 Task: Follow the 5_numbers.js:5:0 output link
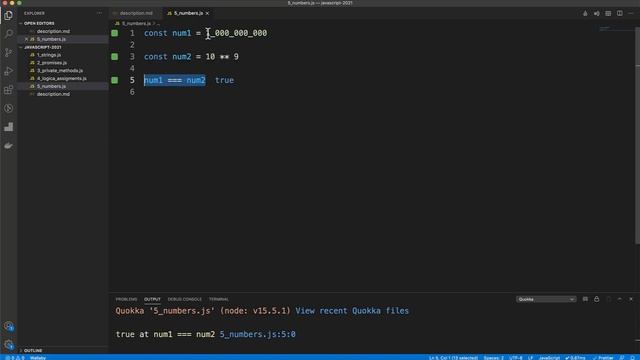point(258,334)
